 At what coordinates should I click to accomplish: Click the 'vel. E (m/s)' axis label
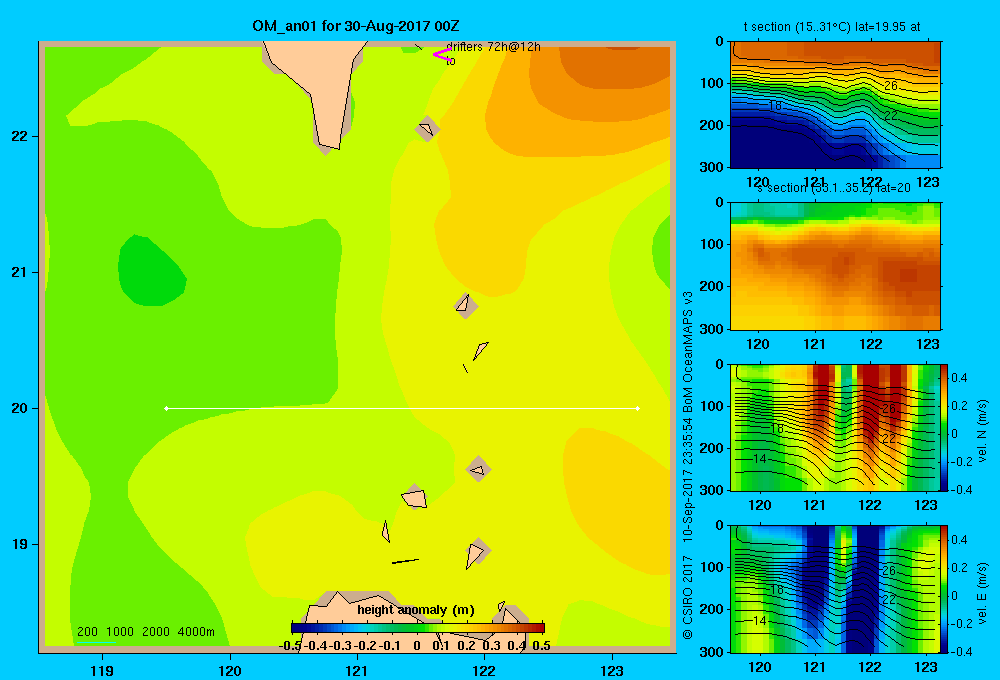pyautogui.click(x=982, y=593)
